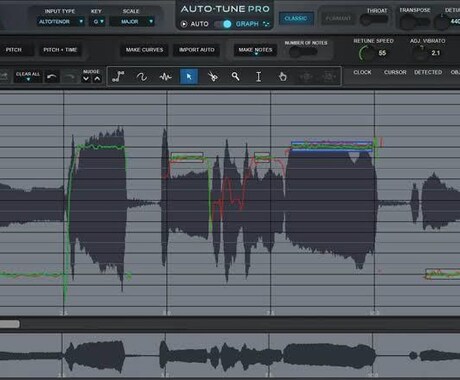
Task: Select the Arrow pointer tool
Action: [189, 77]
